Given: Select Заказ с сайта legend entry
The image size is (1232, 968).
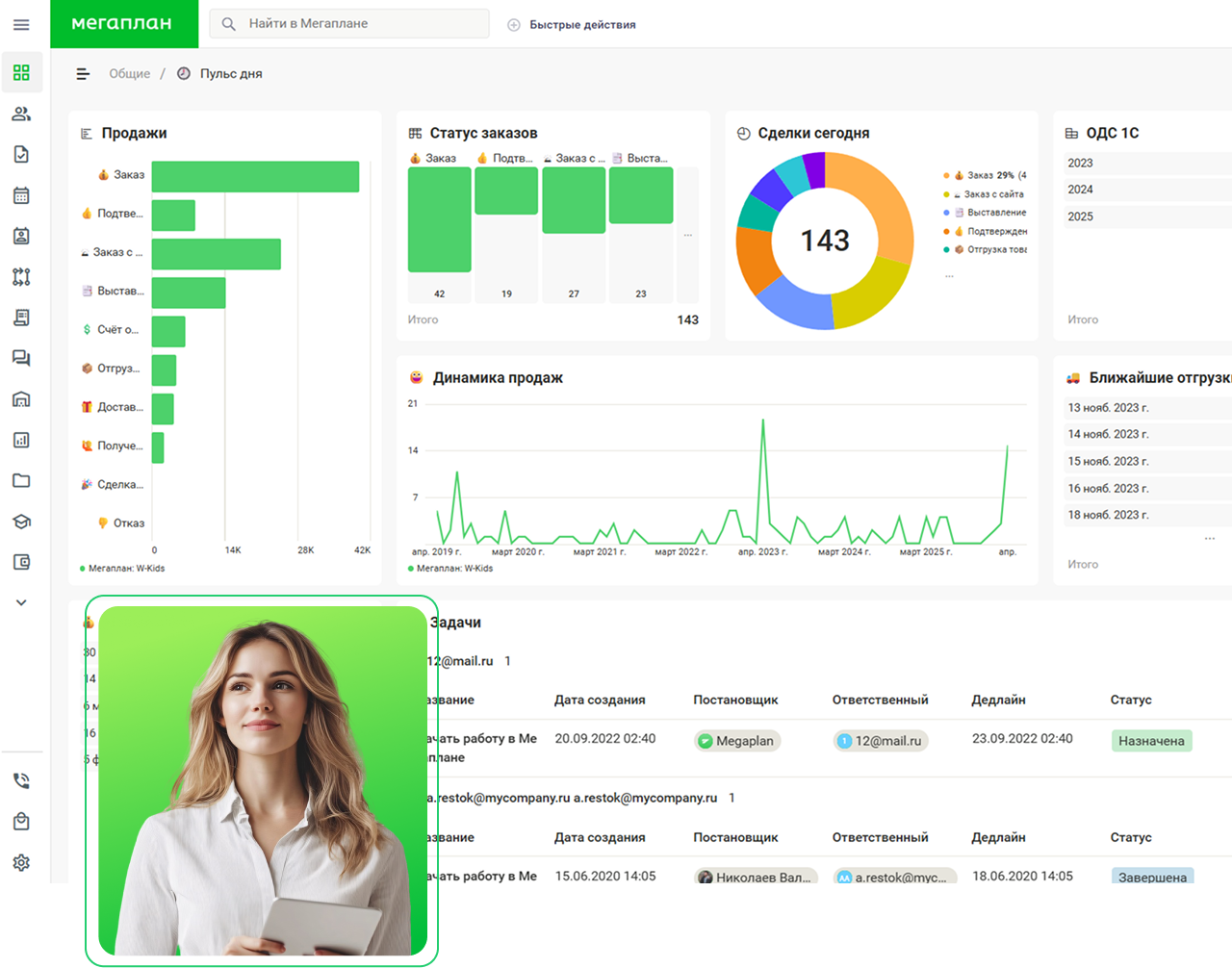Looking at the screenshot, I should [986, 194].
